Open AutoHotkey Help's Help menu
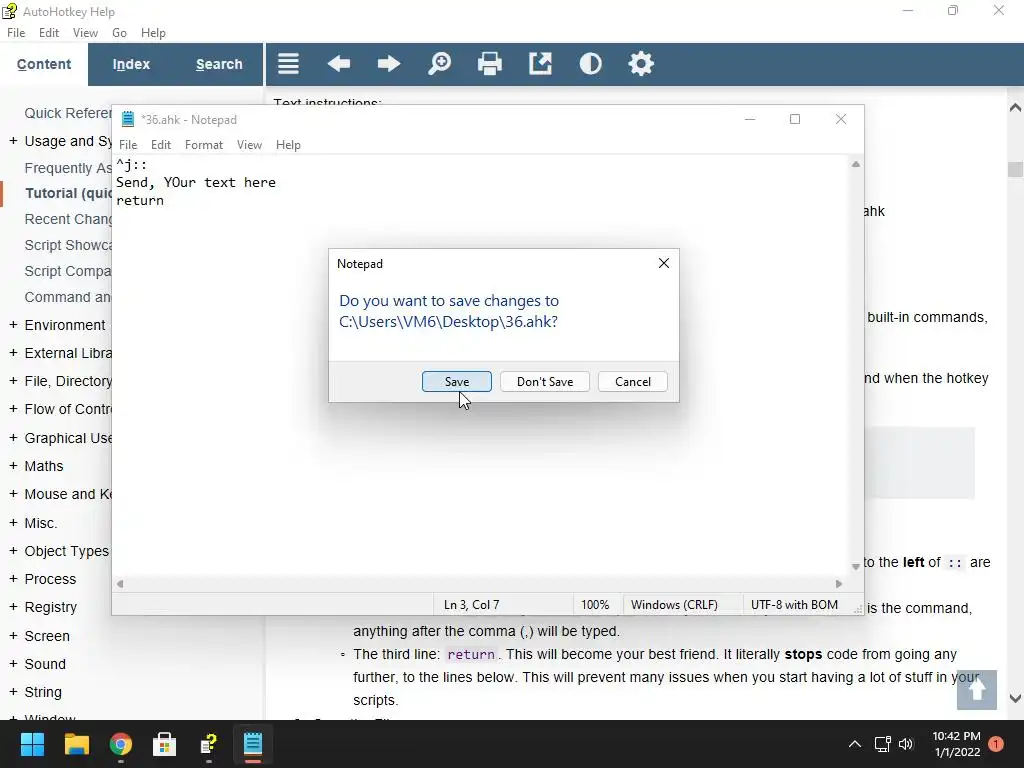Image resolution: width=1024 pixels, height=768 pixels. click(x=153, y=33)
